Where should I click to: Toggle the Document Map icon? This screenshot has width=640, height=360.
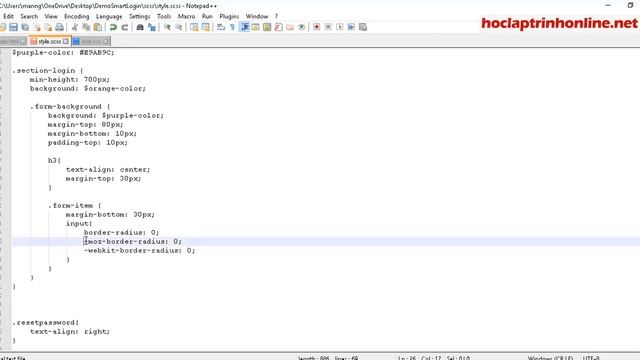267,27
